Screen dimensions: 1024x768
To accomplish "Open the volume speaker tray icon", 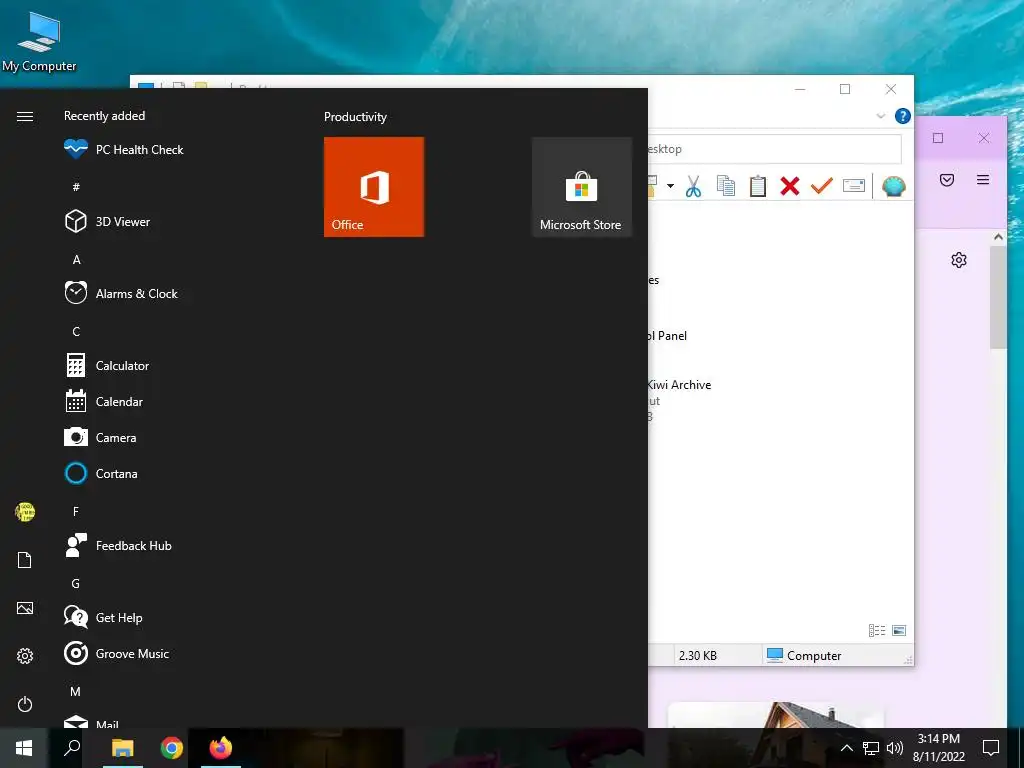I will click(895, 748).
